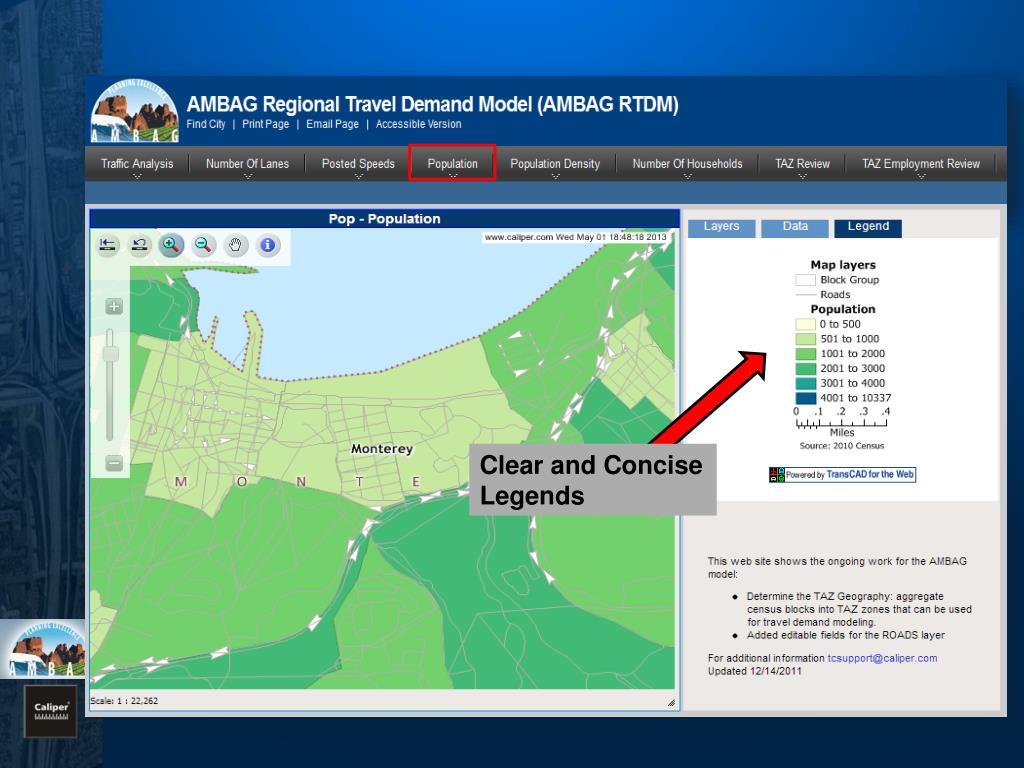Click the 501 to 1000 color swatch
Screen dimensions: 1024x768
(805, 339)
